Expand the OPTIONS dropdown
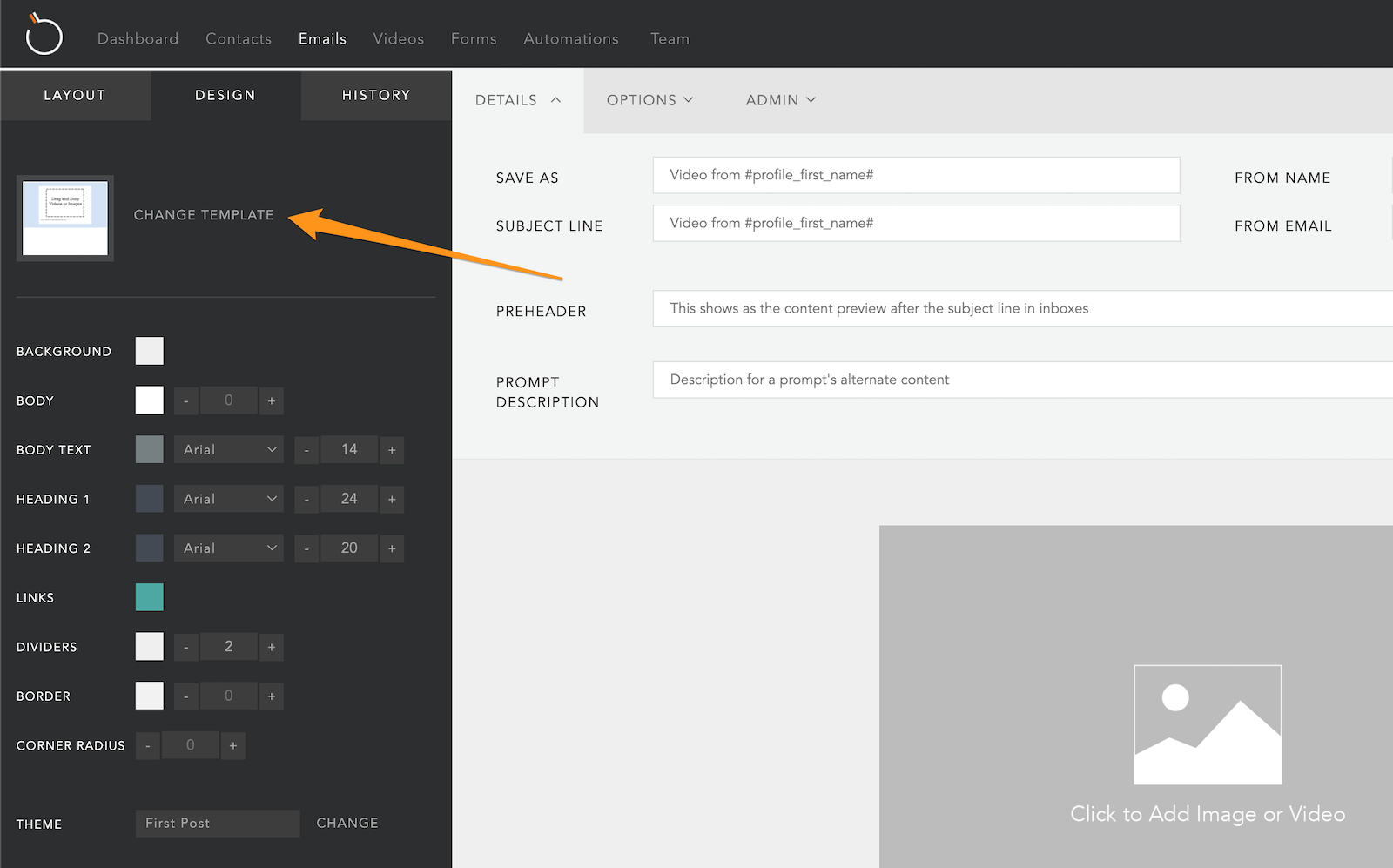1393x868 pixels. (x=649, y=100)
